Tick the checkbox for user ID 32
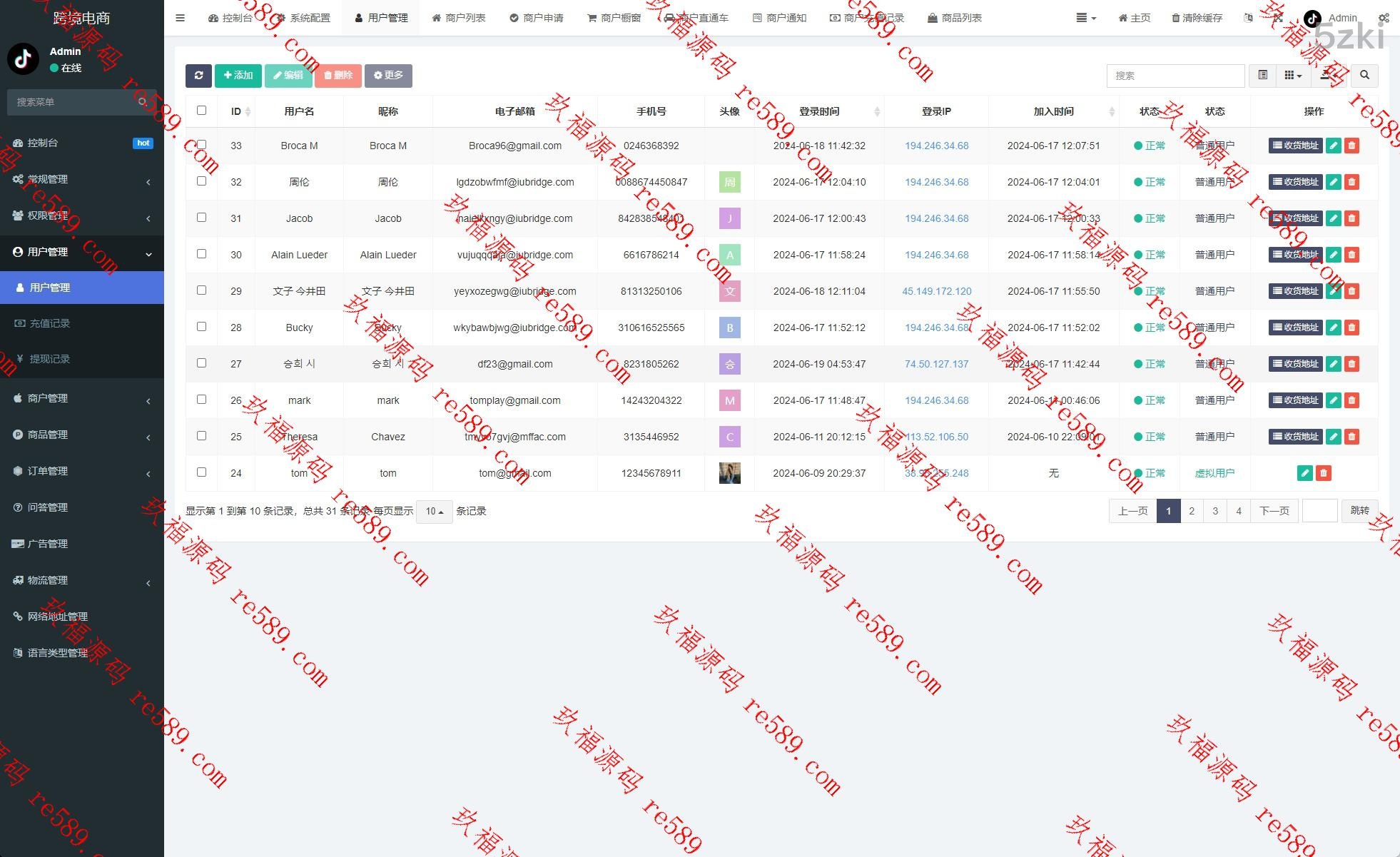 click(x=201, y=181)
